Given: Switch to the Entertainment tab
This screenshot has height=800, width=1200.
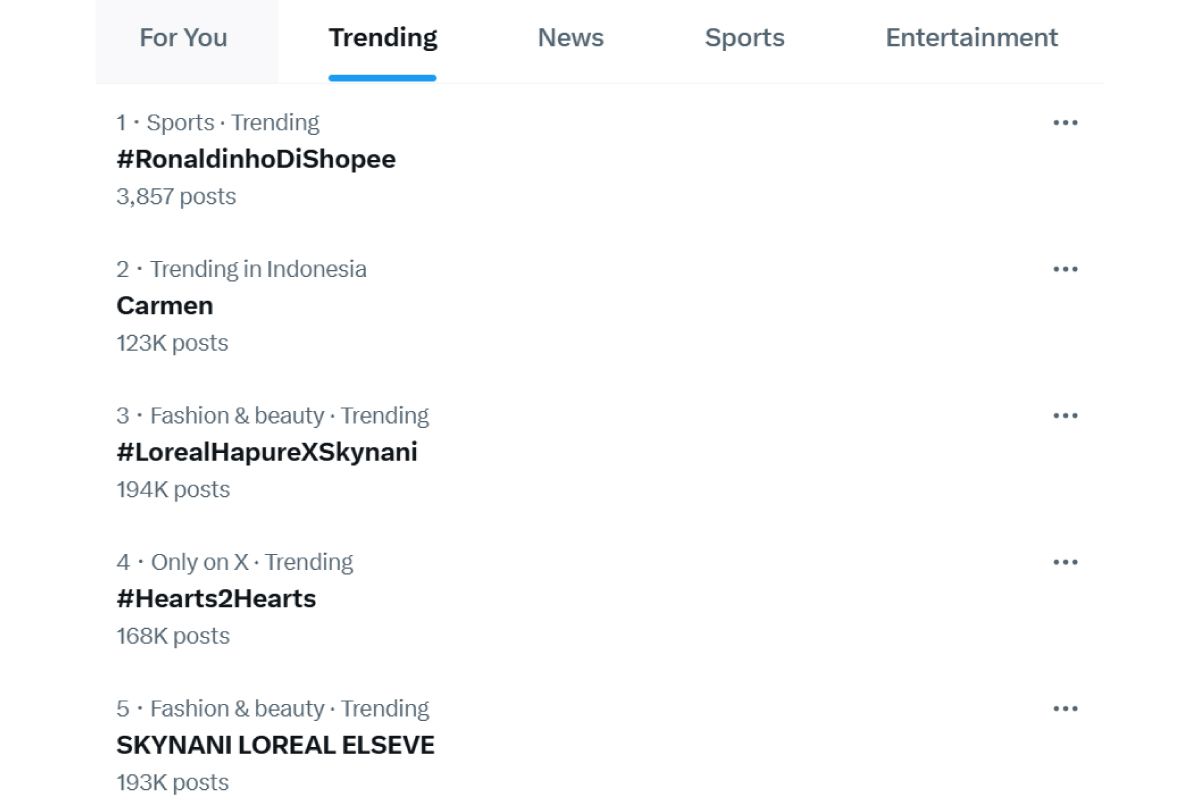Looking at the screenshot, I should (x=971, y=38).
